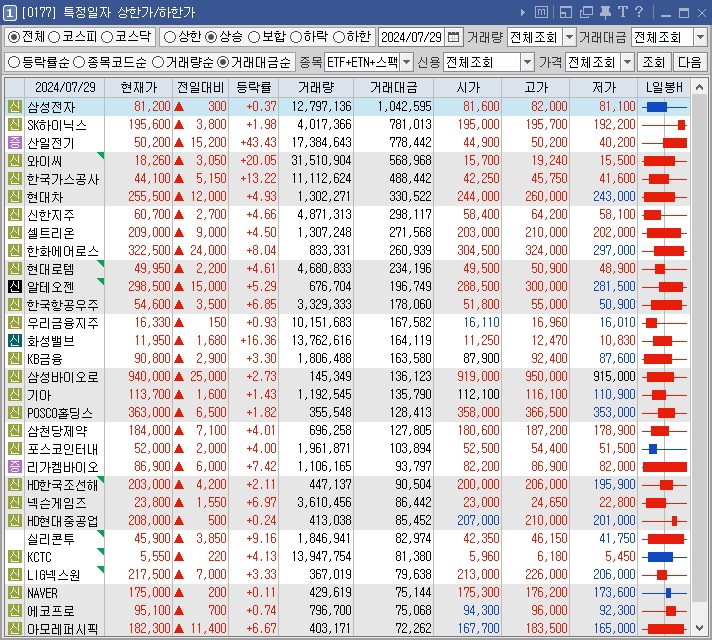Click the 신 badge icon next to 삼성전자
The height and width of the screenshot is (640, 712).
coord(15,107)
